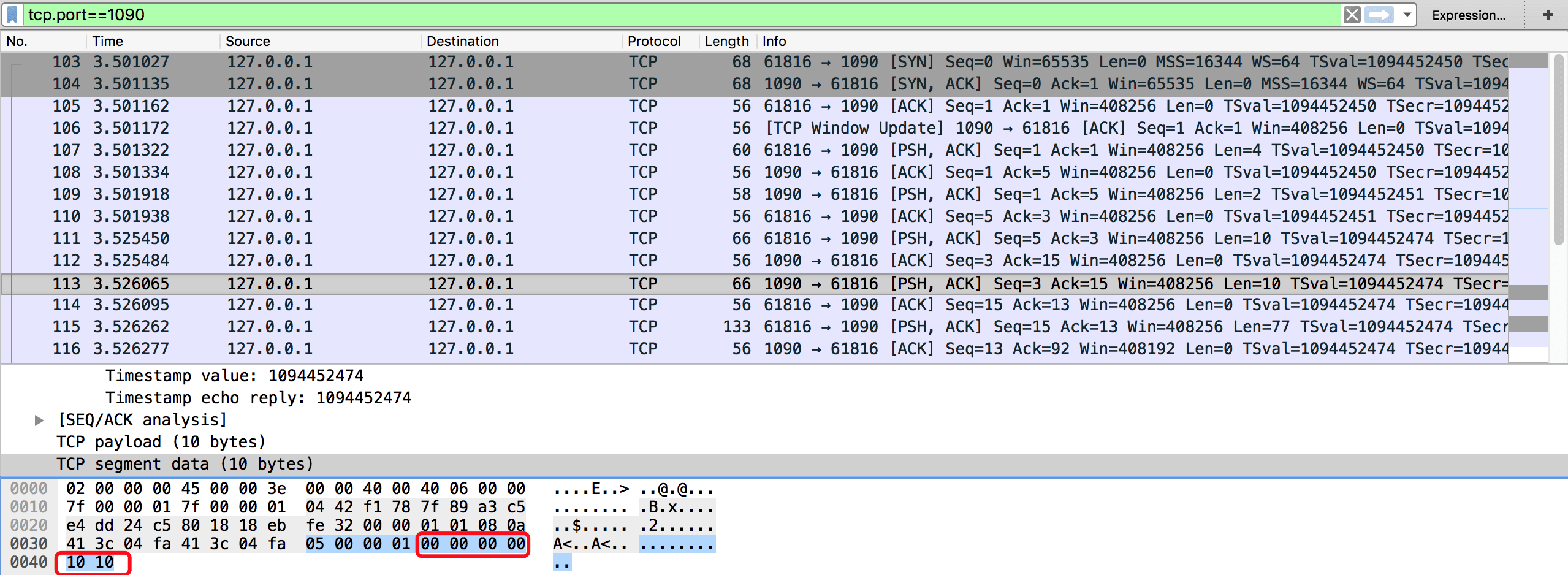The width and height of the screenshot is (1568, 575).
Task: Click hex offset 0000 in bytes pane
Action: click(29, 489)
